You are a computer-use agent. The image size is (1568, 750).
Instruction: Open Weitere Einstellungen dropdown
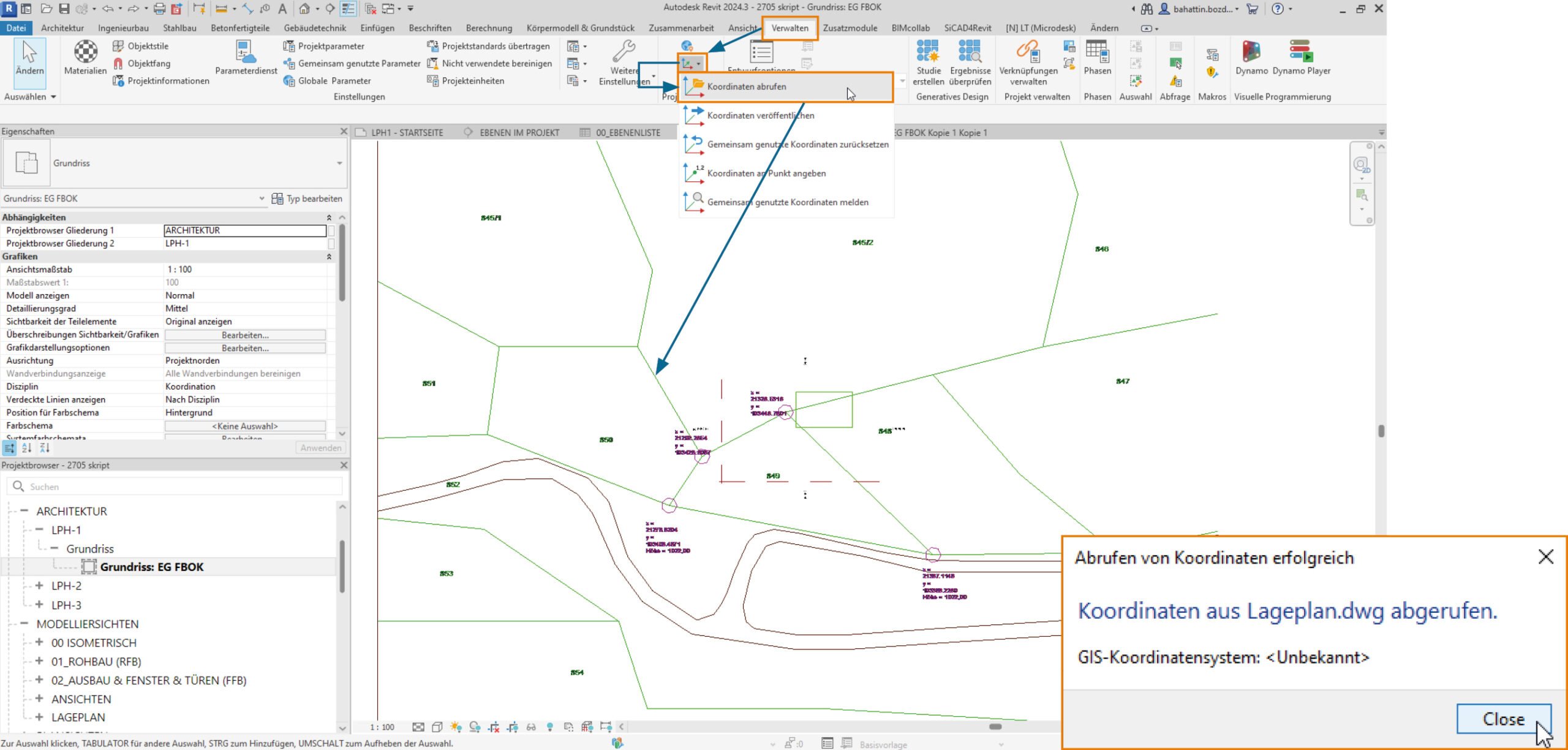point(625,62)
